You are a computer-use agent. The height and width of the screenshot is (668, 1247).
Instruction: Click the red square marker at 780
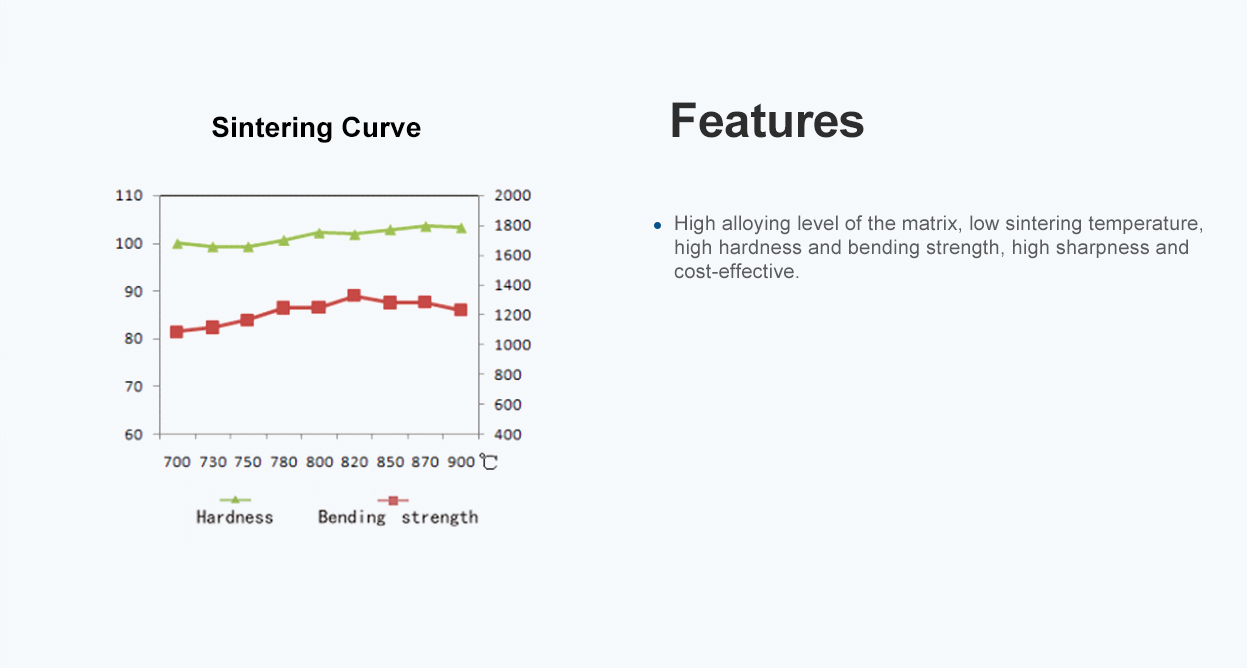[x=283, y=308]
